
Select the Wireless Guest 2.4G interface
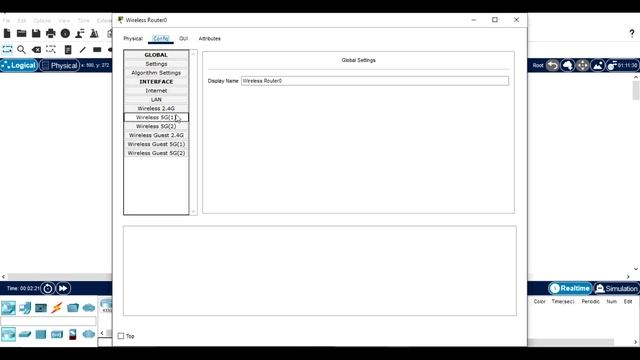point(156,135)
